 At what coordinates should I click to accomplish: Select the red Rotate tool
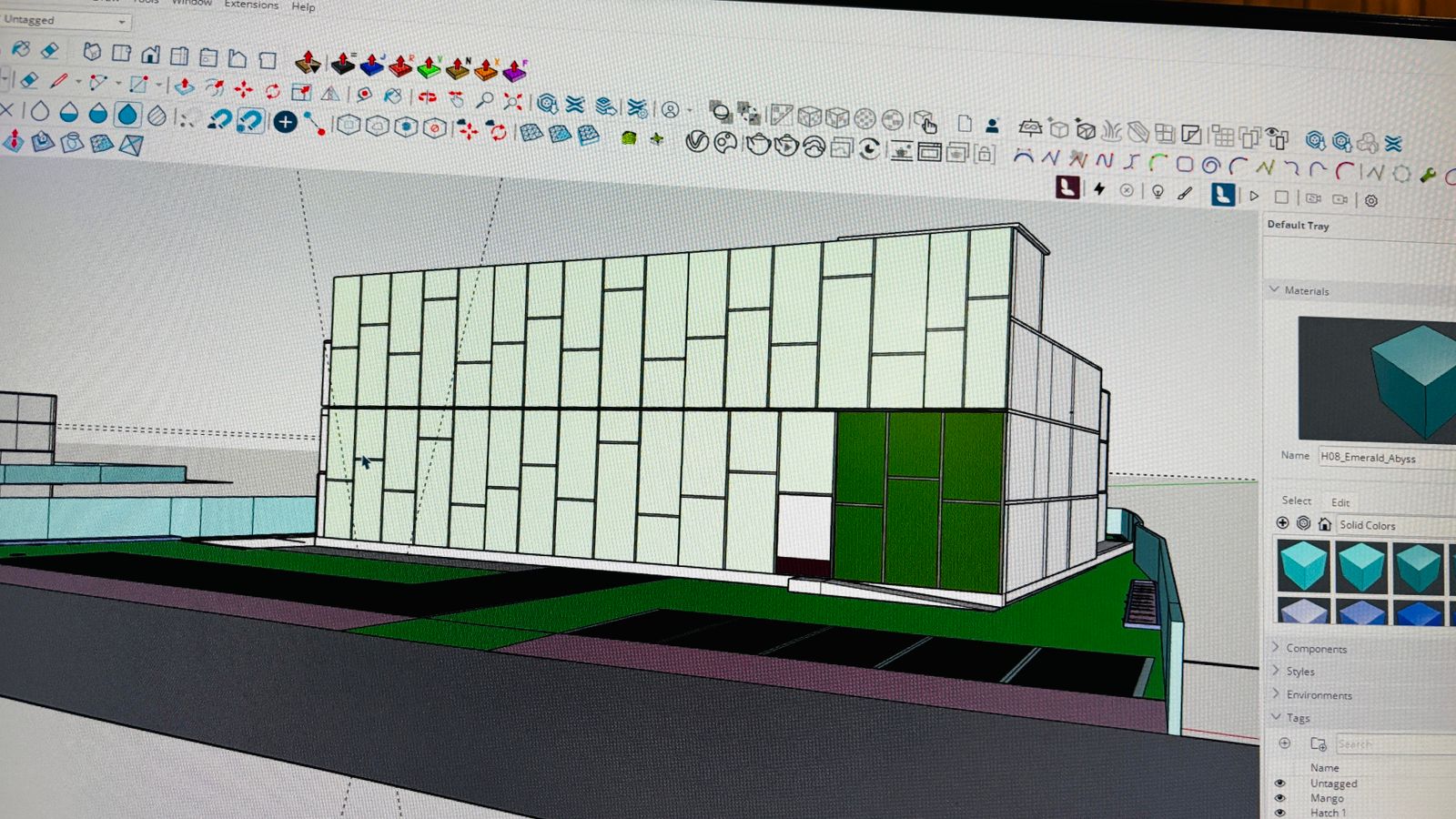272,90
